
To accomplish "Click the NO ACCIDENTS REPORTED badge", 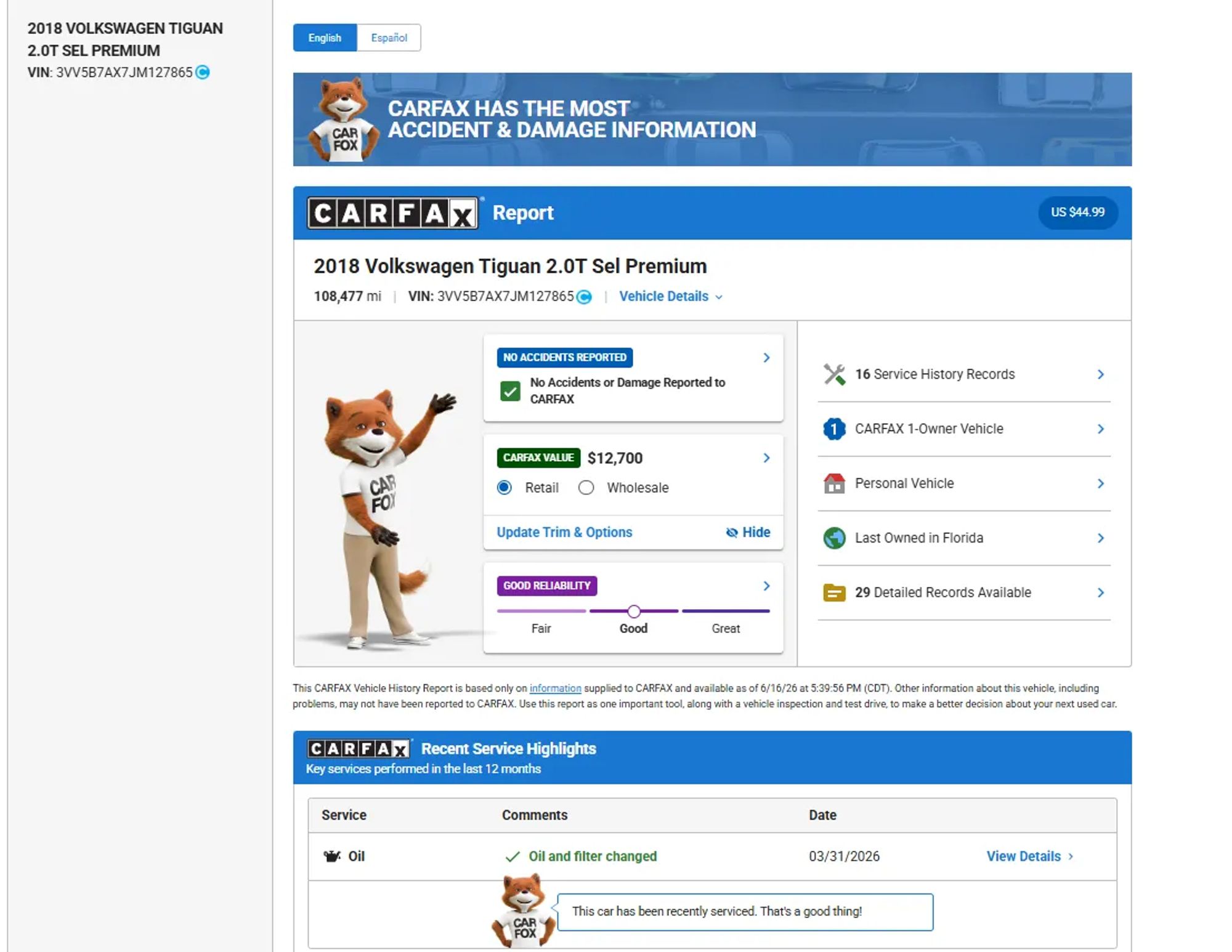I will (x=564, y=358).
